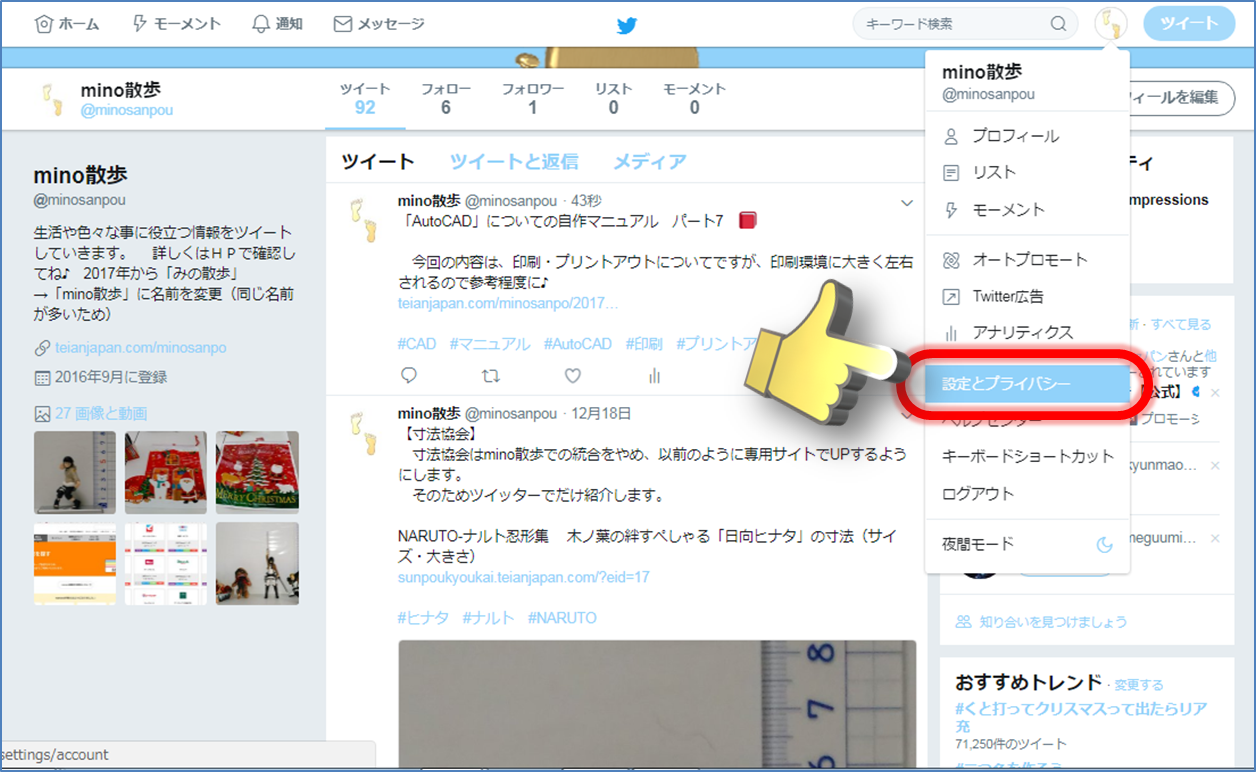Retweet the AutoCAD manual tweet

tap(490, 376)
